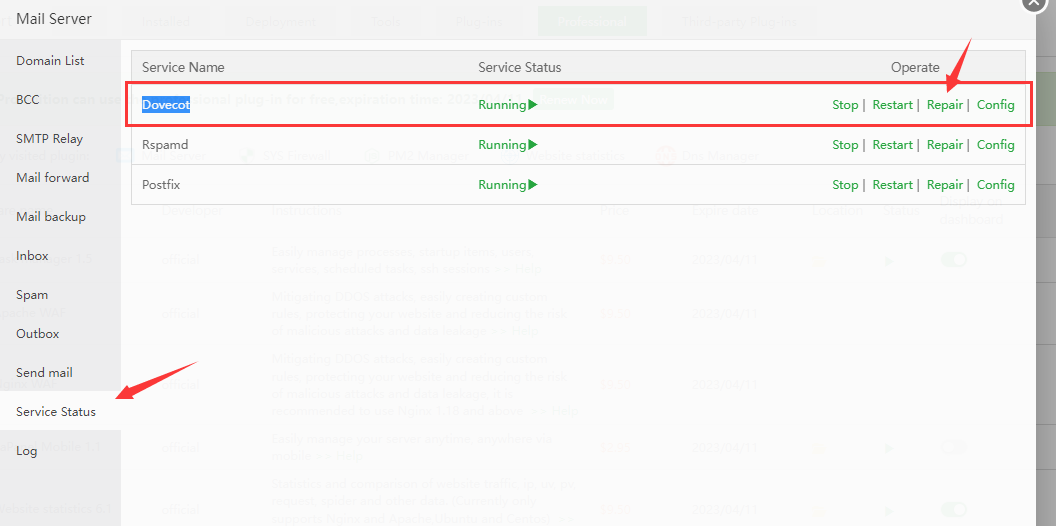
Task: Stop the Rspamd service
Action: click(x=845, y=145)
